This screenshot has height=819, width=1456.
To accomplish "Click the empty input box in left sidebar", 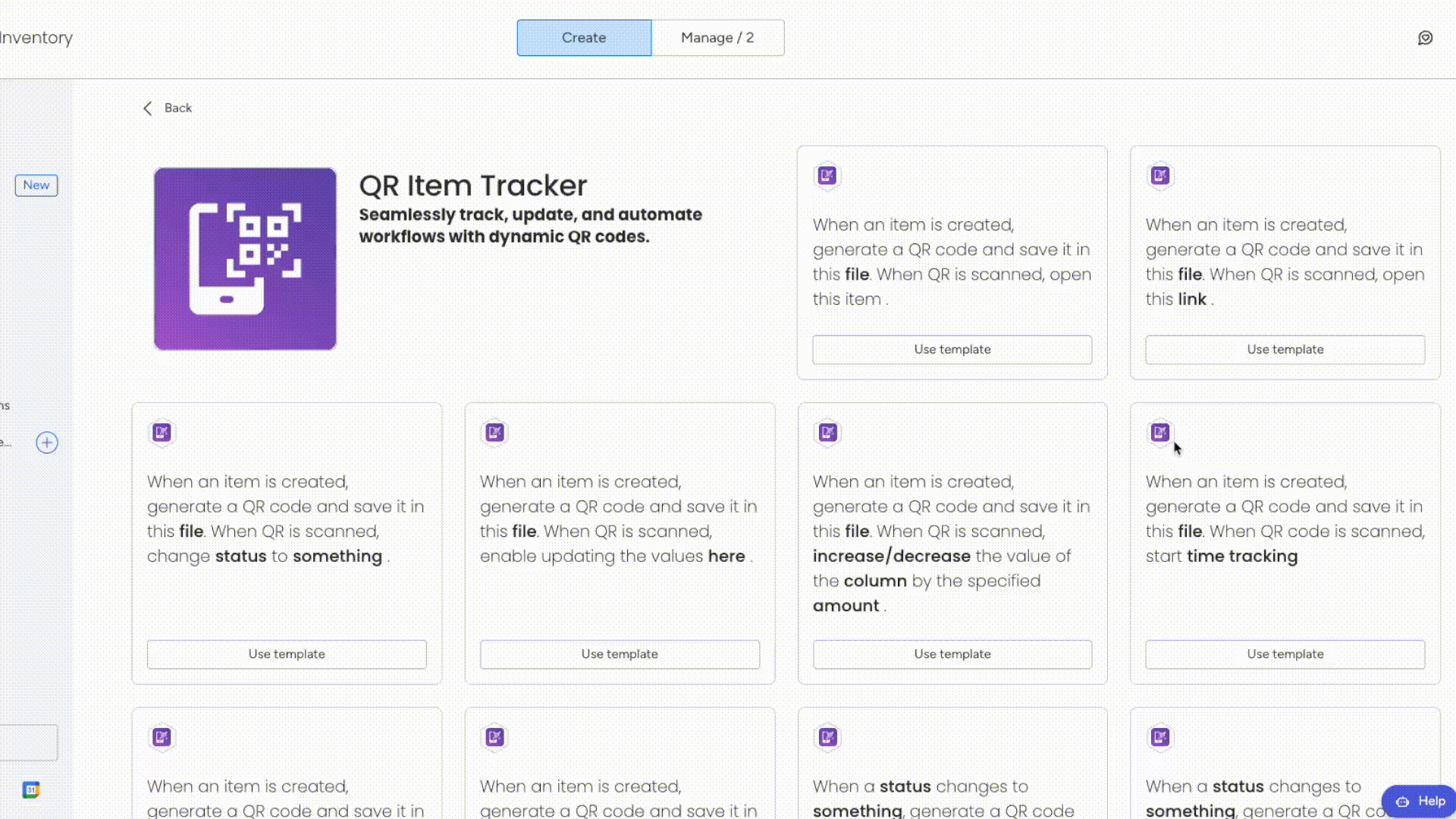I will [x=29, y=742].
